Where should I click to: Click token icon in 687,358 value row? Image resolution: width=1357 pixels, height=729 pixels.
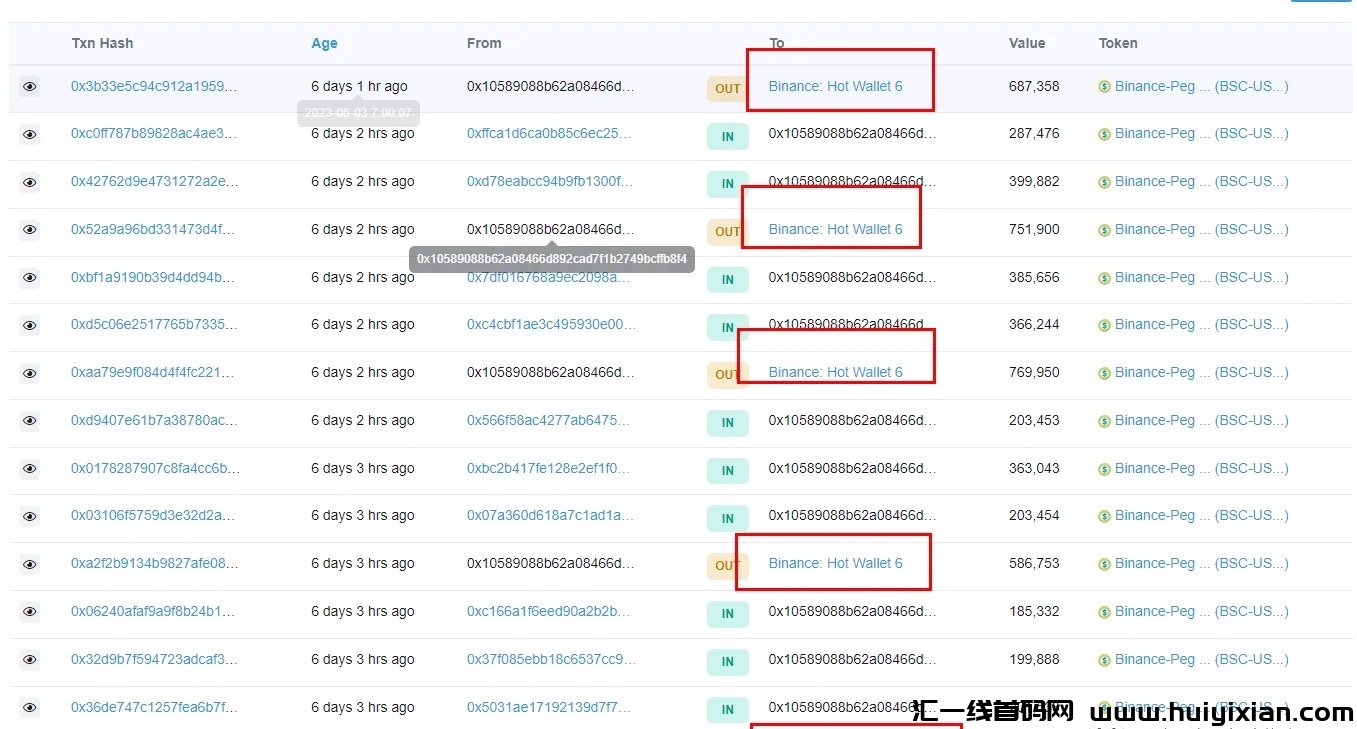[x=1105, y=87]
